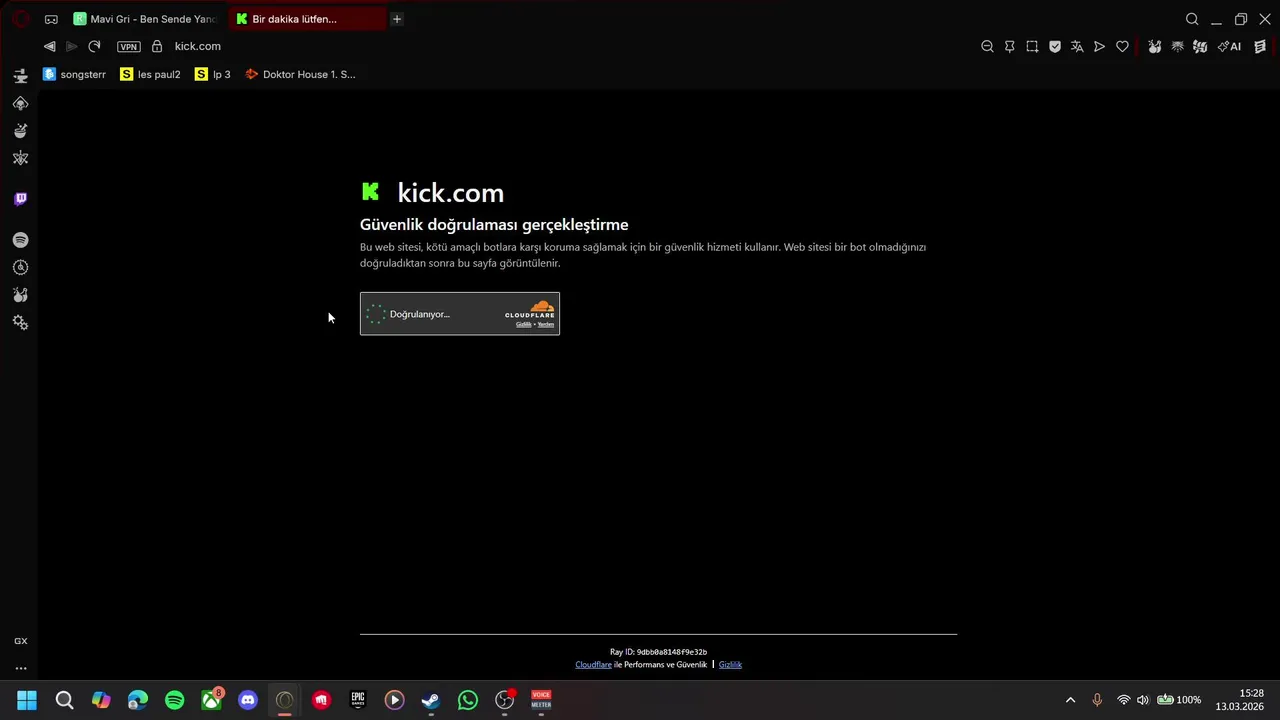
Task: Reload the kick.com page
Action: 94,46
